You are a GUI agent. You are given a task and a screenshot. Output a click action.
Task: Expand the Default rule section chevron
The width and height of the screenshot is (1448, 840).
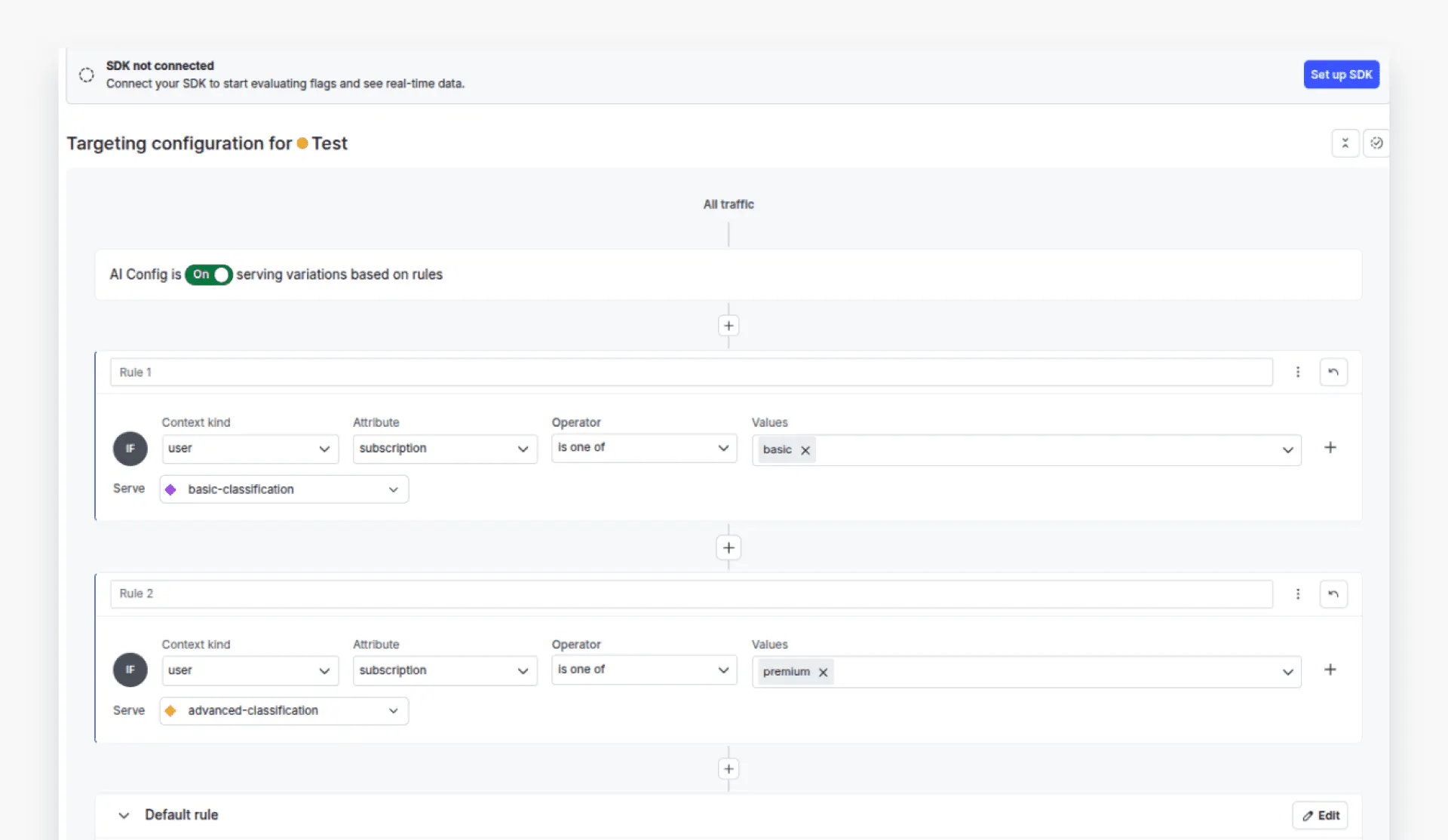124,815
